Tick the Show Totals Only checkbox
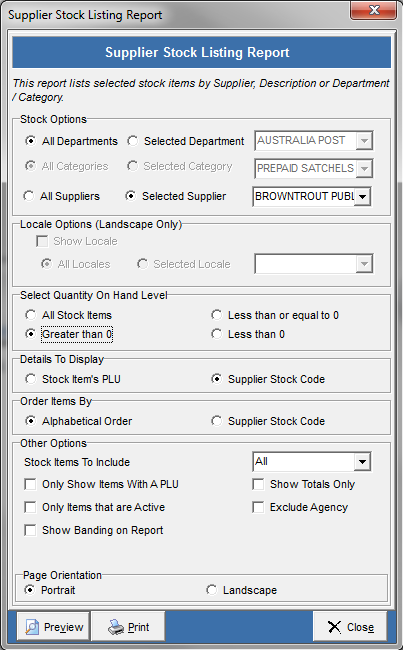403x650 pixels. 258,484
